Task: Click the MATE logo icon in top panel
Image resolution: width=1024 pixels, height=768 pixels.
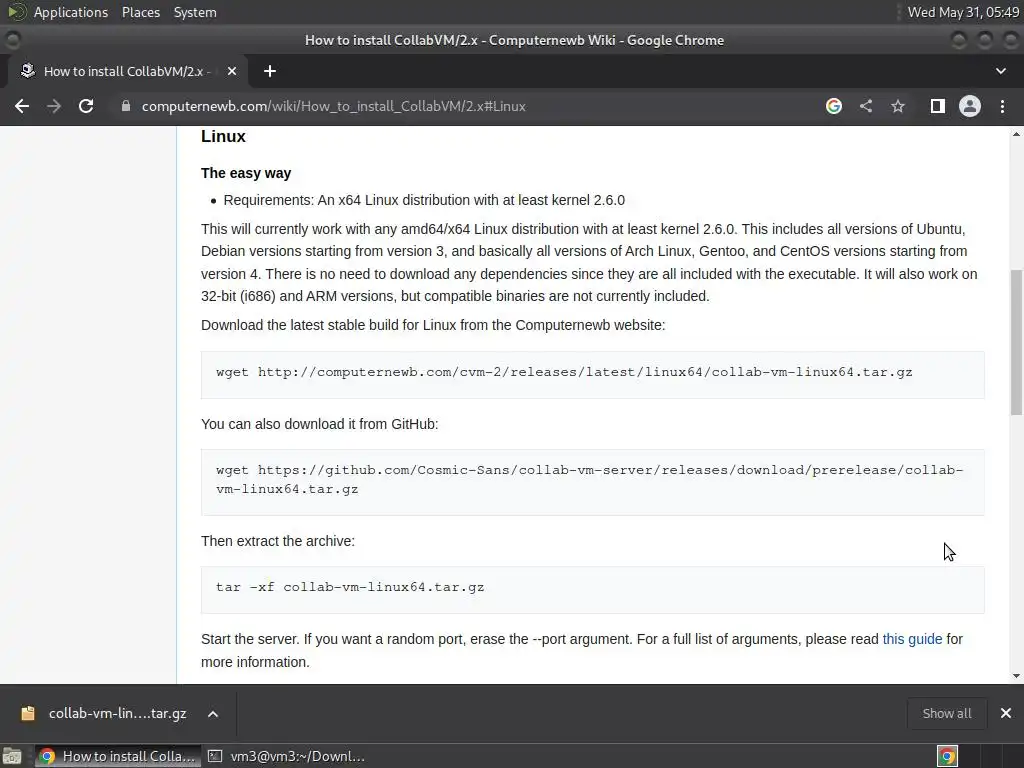Action: click(16, 12)
